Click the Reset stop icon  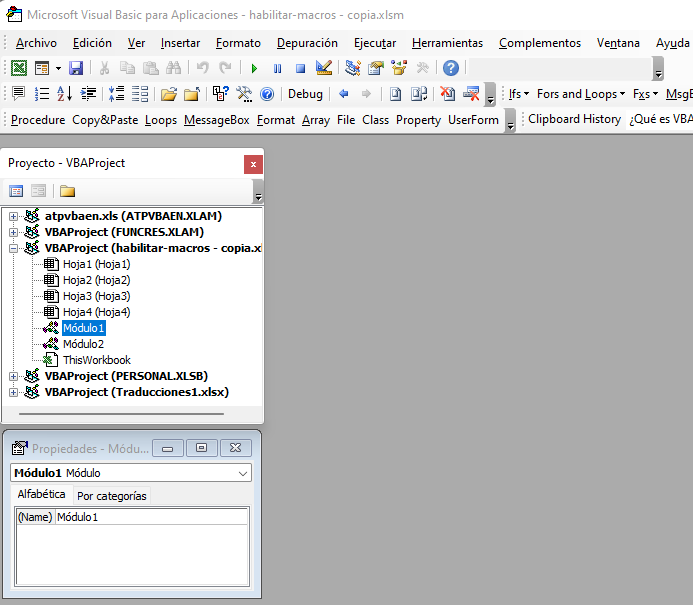coord(301,68)
